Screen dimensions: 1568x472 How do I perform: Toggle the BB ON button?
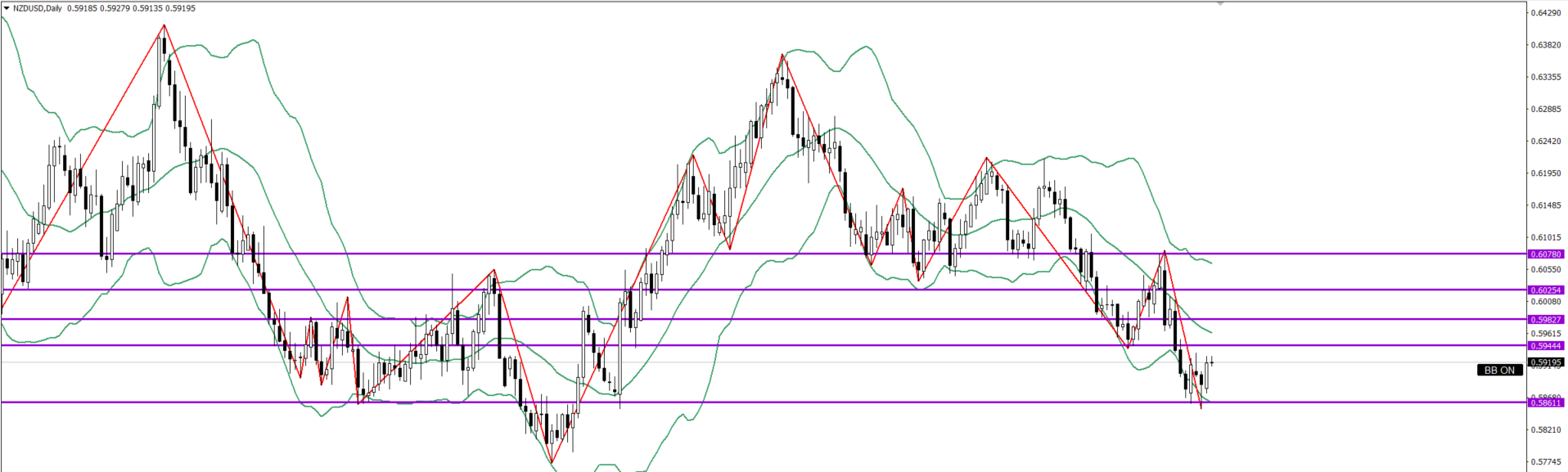click(1499, 371)
